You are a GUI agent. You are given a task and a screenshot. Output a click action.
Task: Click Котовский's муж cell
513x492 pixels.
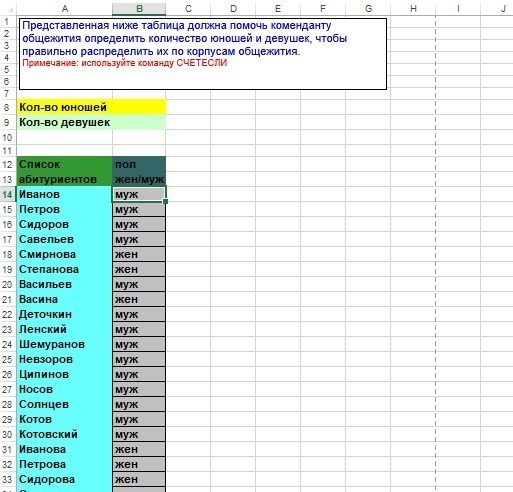coord(139,434)
